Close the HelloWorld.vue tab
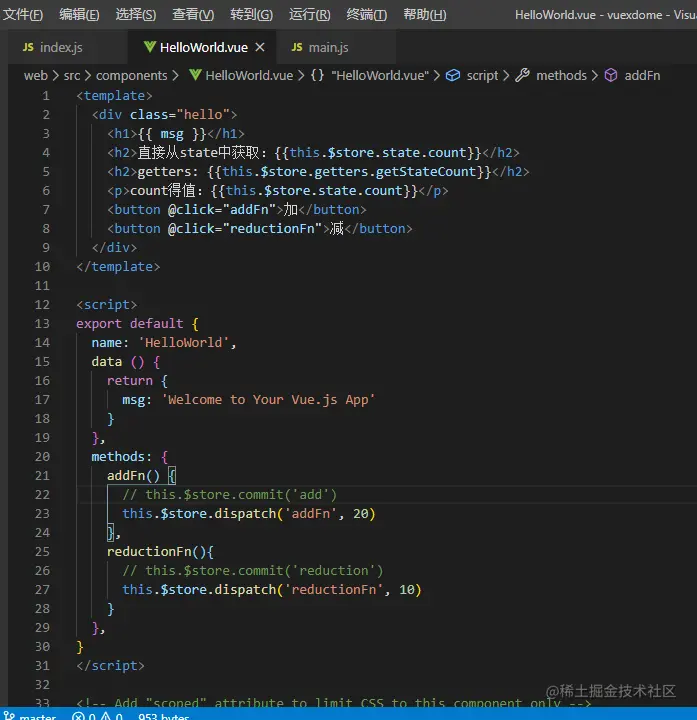Image resolution: width=697 pixels, height=720 pixels. pos(260,47)
